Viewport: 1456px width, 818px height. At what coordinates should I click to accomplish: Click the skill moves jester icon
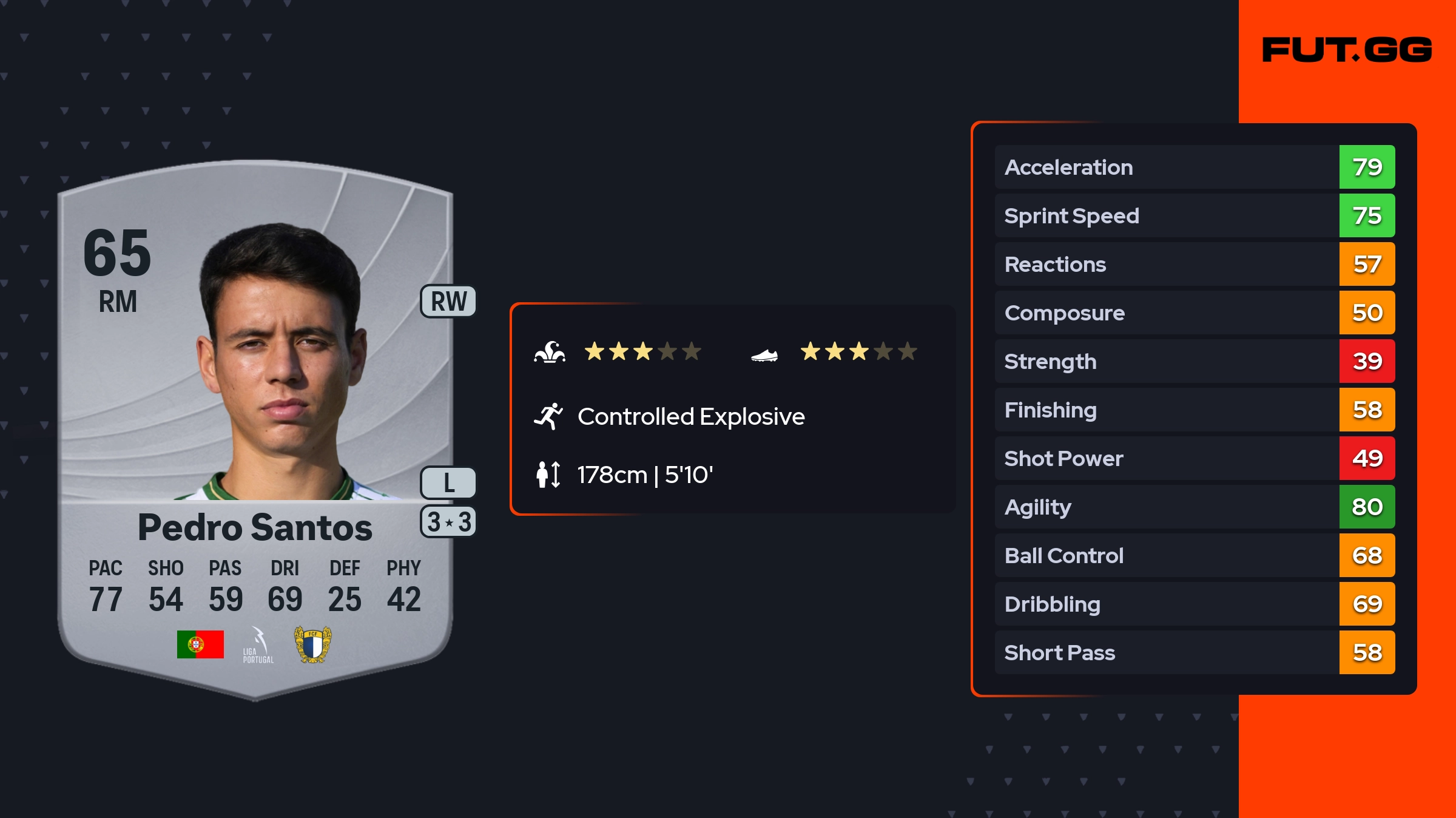click(x=550, y=352)
